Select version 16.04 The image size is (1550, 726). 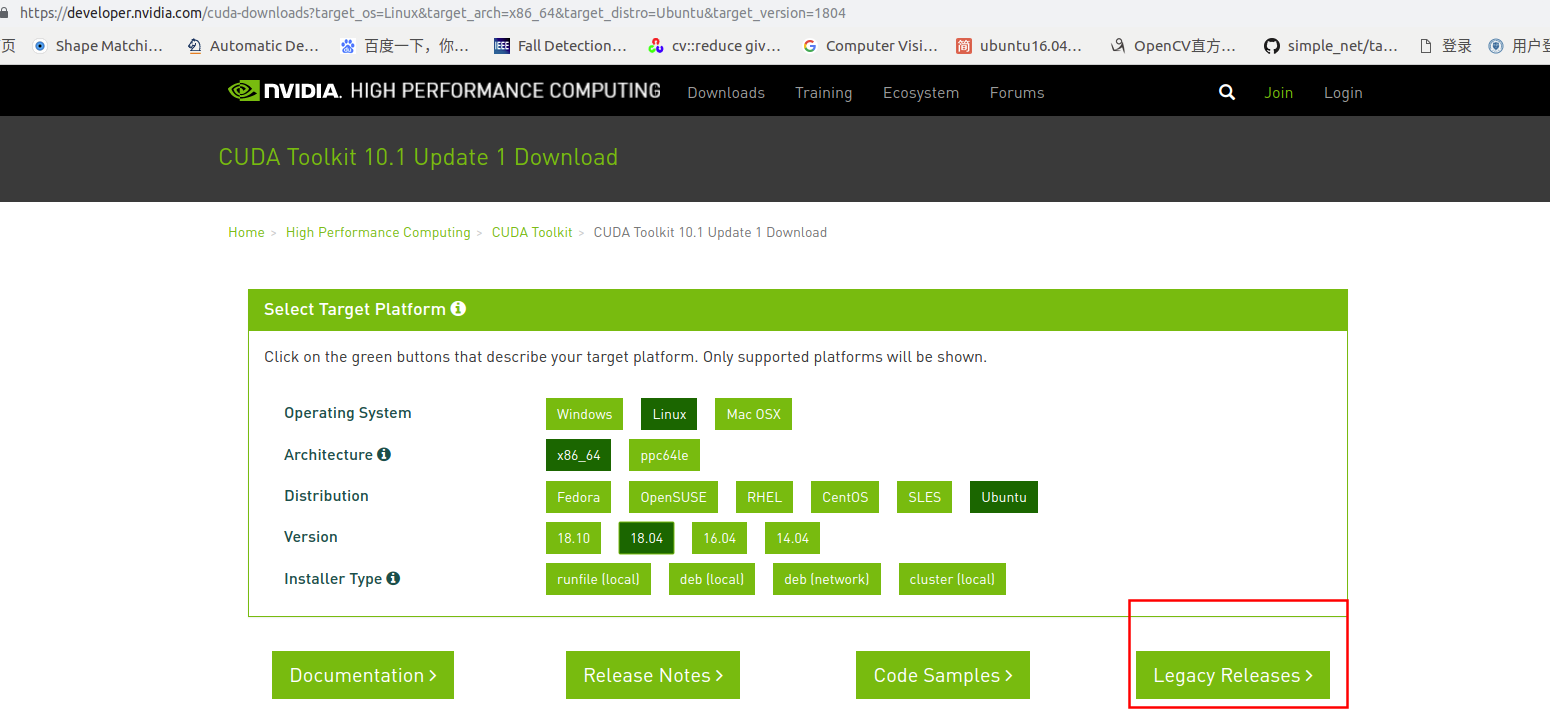(720, 538)
